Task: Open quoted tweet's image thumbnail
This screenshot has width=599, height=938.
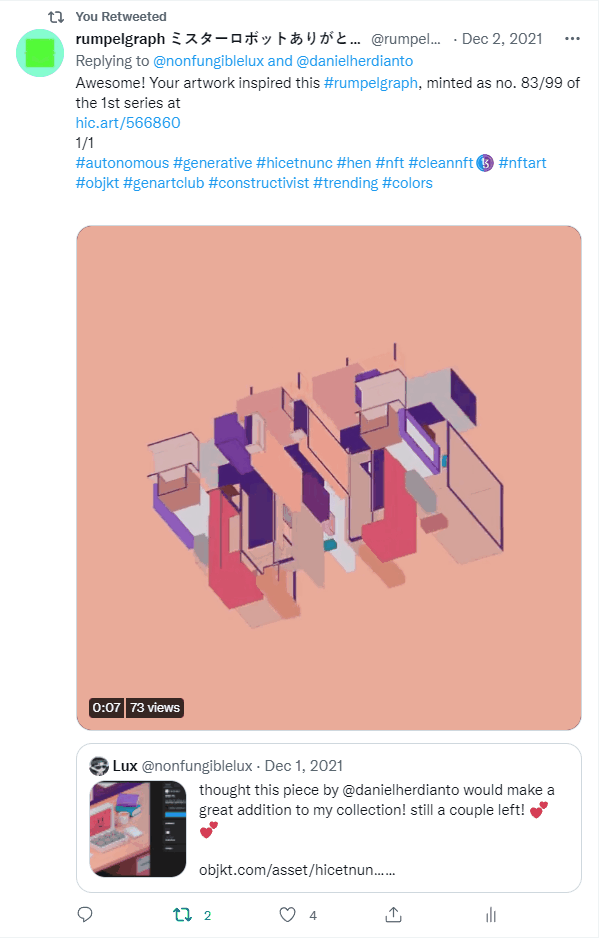Action: tap(138, 829)
